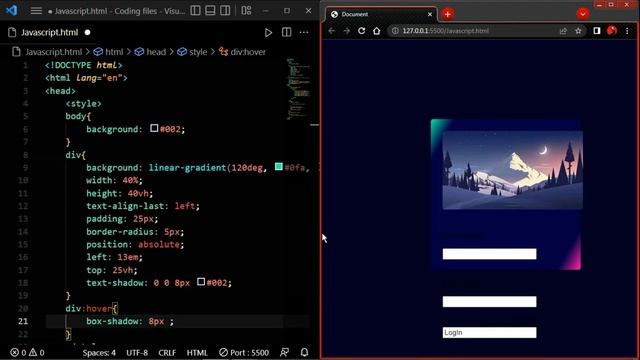Open the #0fa gradient color swatch
Screen dimensions: 640x360
279,167
